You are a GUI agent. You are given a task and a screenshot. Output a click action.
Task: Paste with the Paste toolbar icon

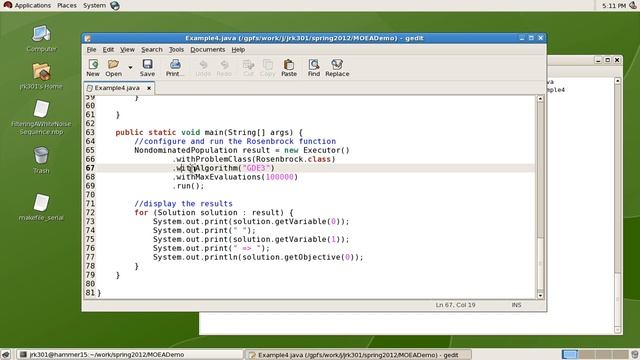tap(289, 68)
